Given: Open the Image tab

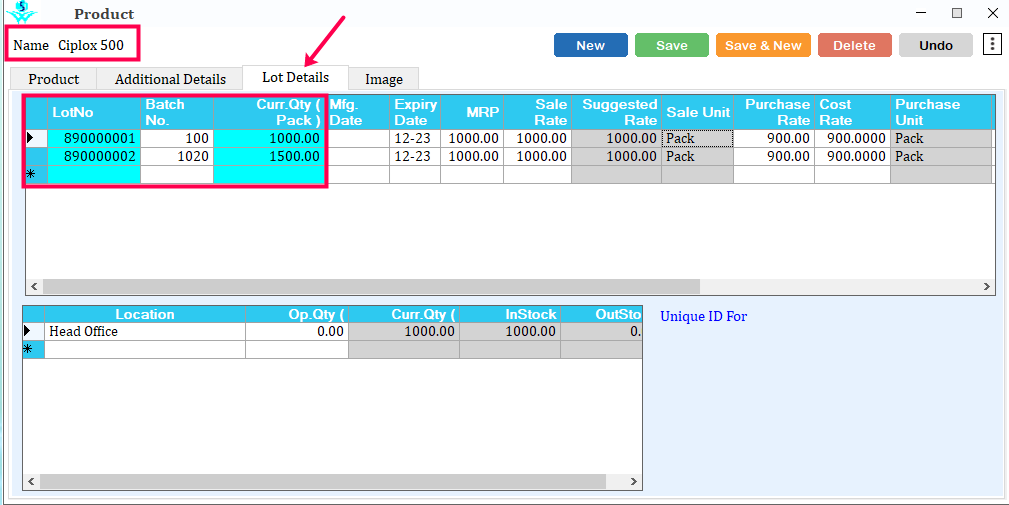Looking at the screenshot, I should (384, 79).
